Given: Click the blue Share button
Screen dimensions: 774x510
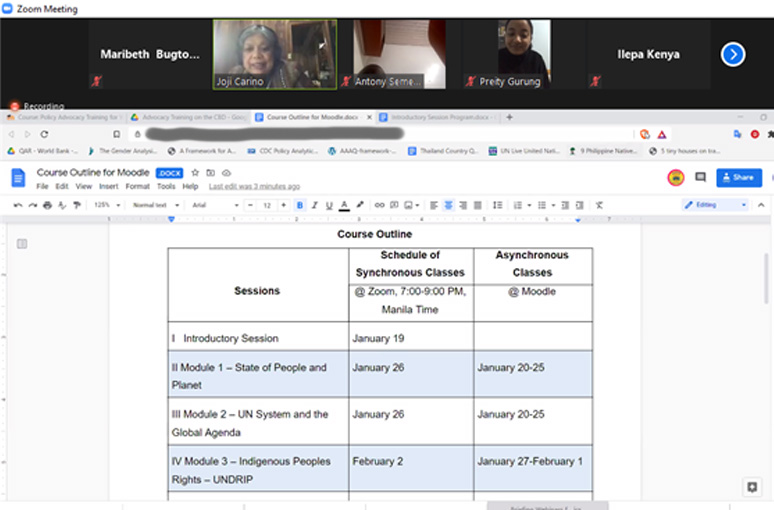Looking at the screenshot, I should click(x=739, y=178).
